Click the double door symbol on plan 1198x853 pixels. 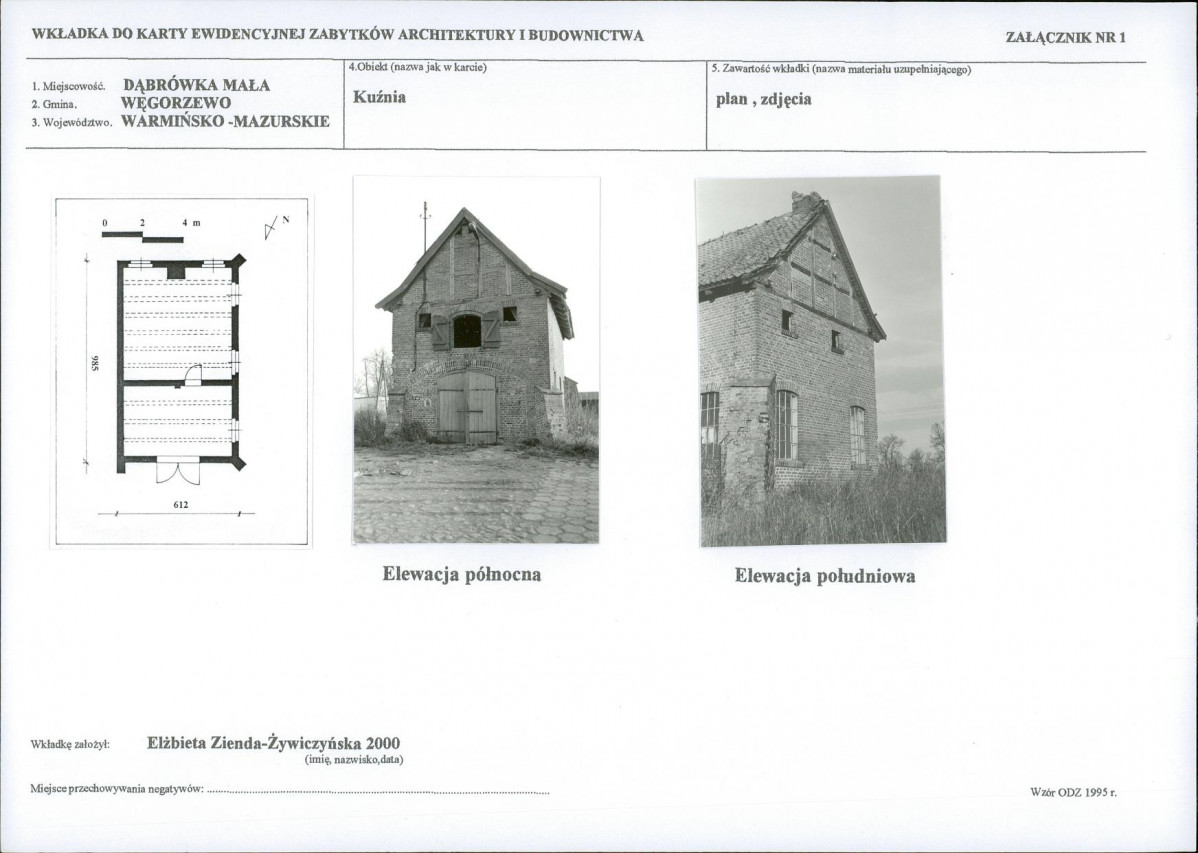178,471
